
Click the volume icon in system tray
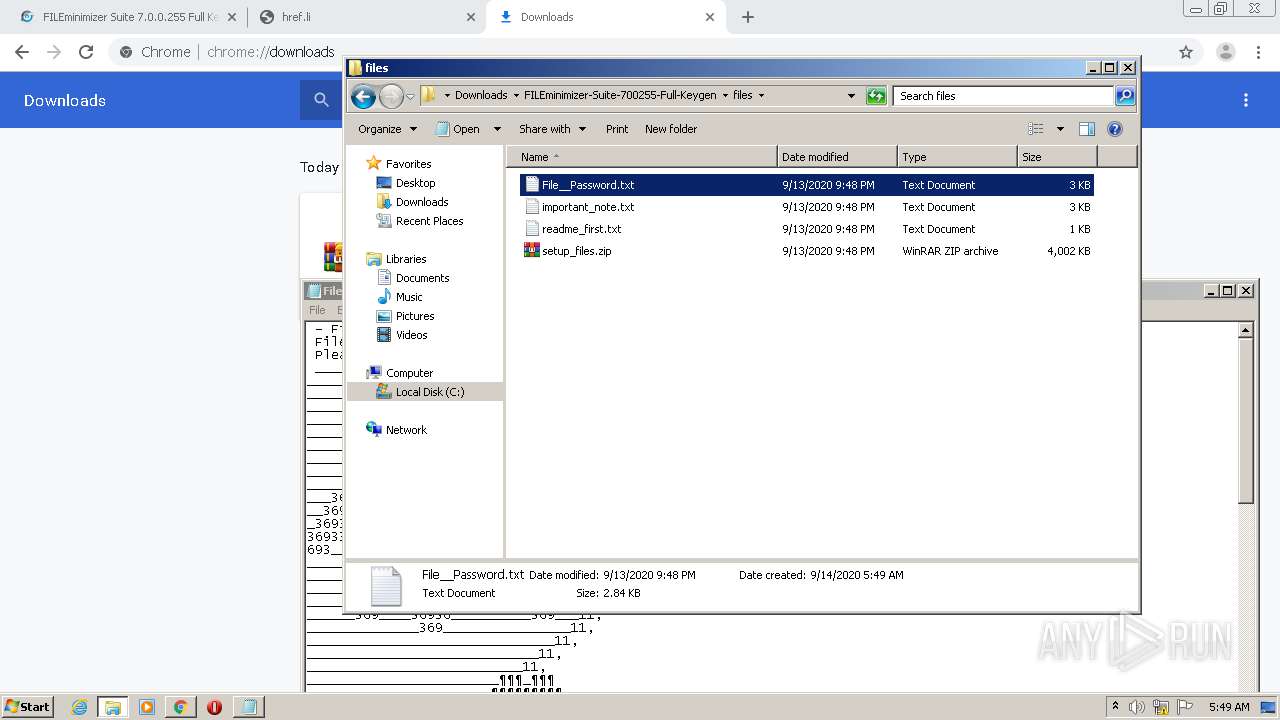[1137, 707]
